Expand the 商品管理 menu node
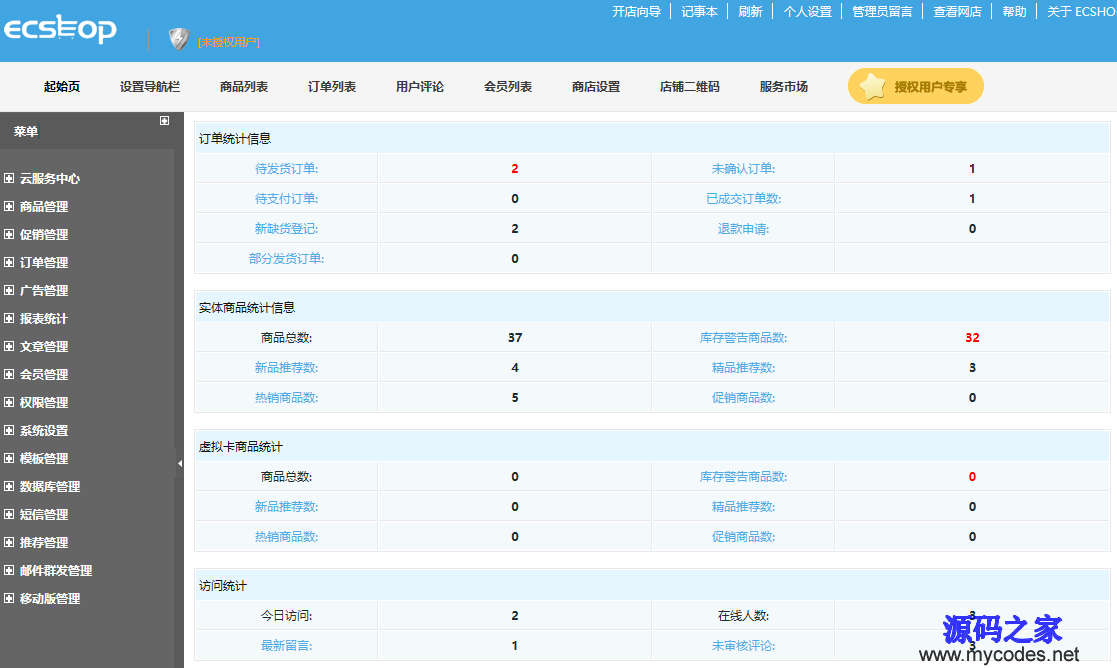This screenshot has height=668, width=1117. tap(9, 207)
